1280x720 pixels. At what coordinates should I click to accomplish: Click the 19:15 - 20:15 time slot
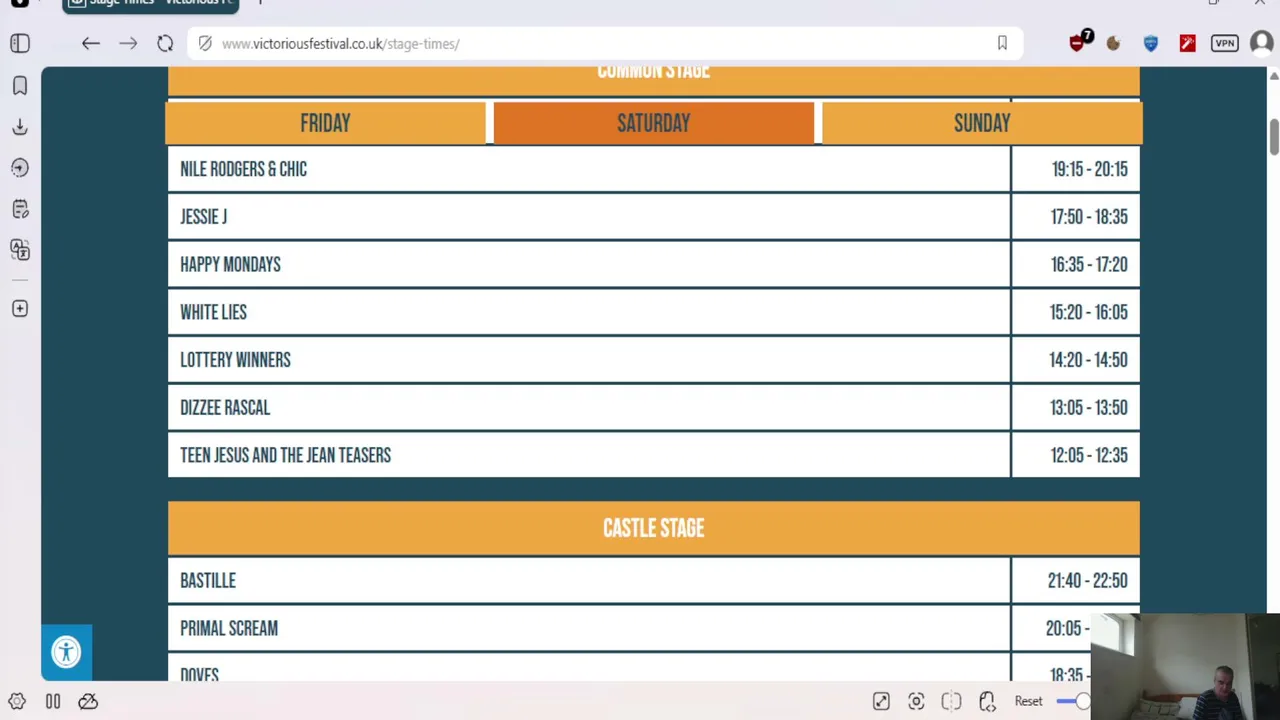pyautogui.click(x=1089, y=169)
